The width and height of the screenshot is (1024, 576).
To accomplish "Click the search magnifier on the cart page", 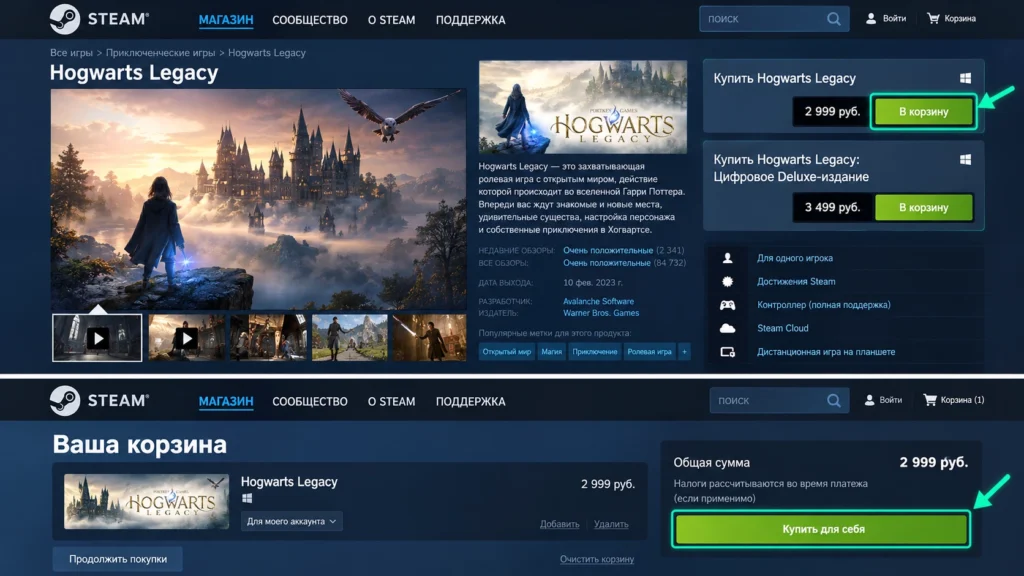I will pos(833,400).
